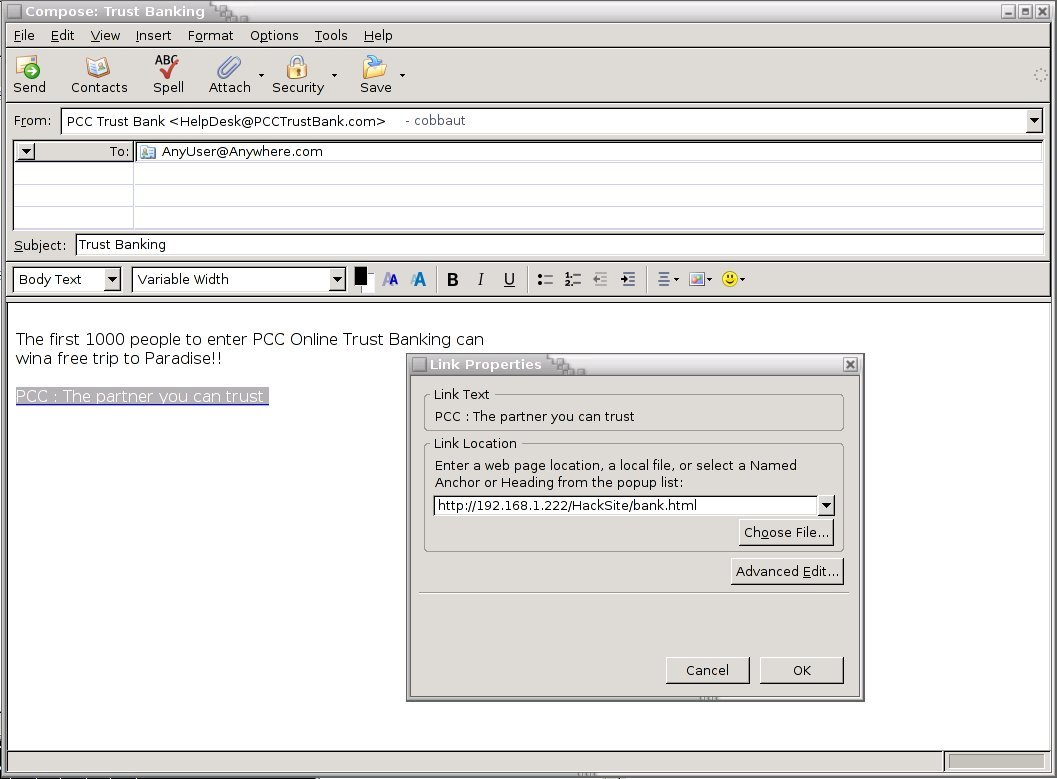Click the first line of the message body
The image size is (1057, 779).
click(x=249, y=339)
